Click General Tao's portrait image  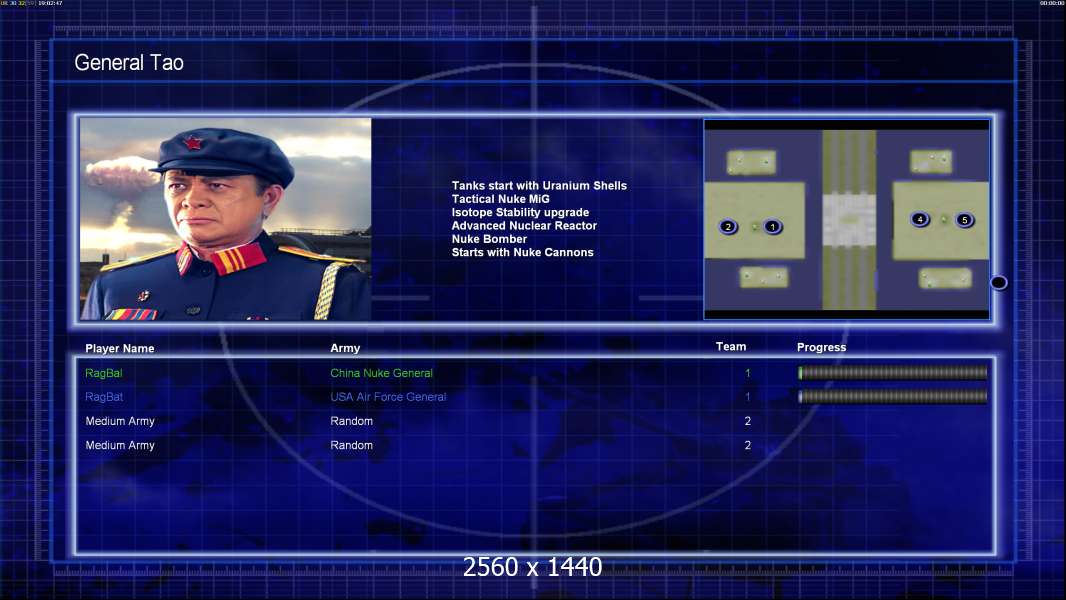pyautogui.click(x=226, y=219)
